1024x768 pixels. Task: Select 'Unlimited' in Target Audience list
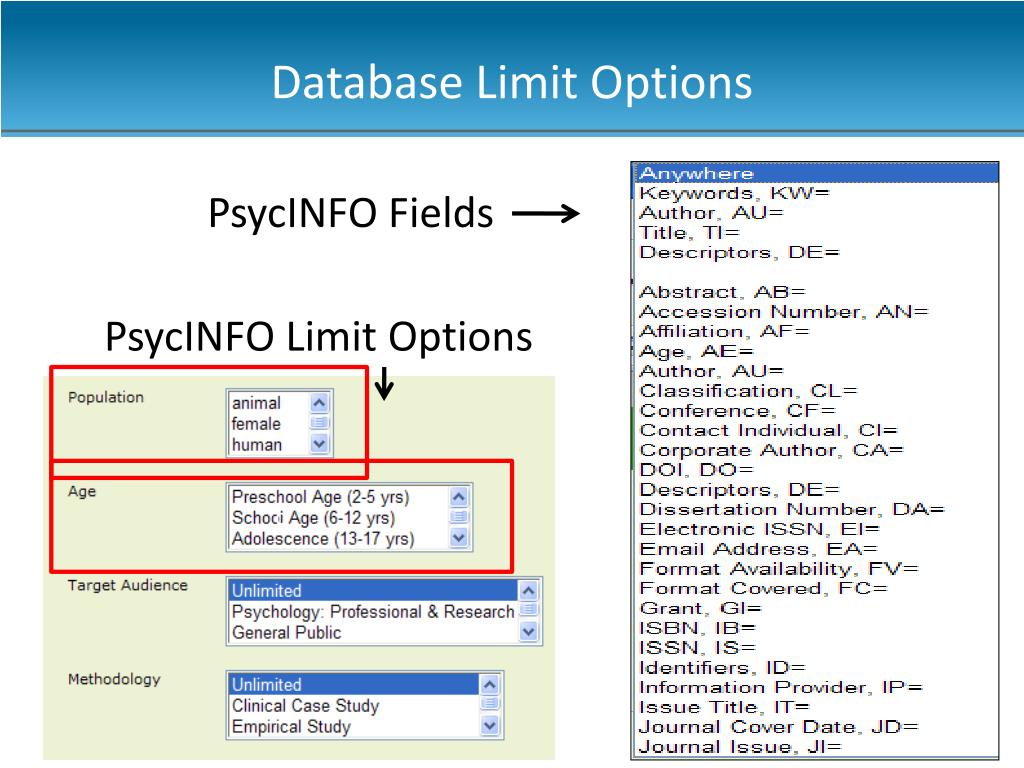pyautogui.click(x=373, y=590)
